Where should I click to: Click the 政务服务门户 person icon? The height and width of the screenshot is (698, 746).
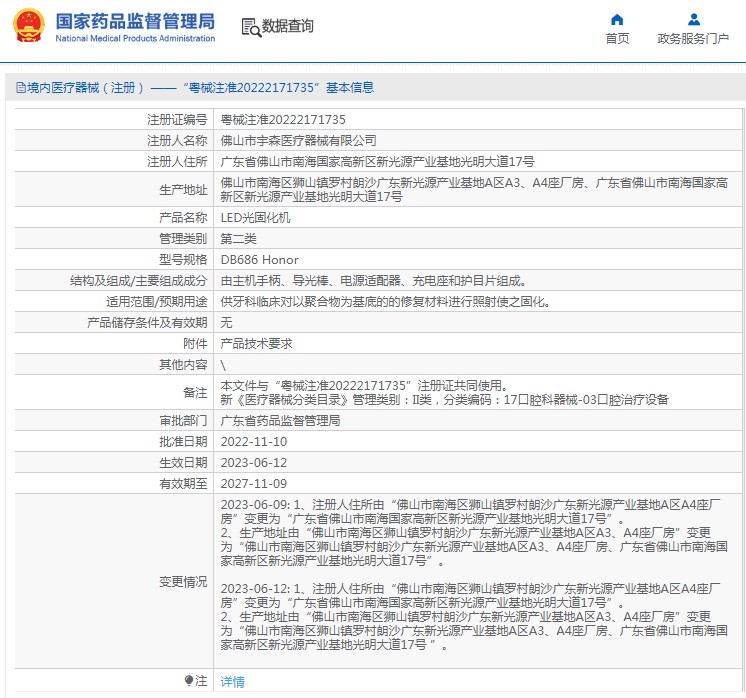[x=693, y=19]
